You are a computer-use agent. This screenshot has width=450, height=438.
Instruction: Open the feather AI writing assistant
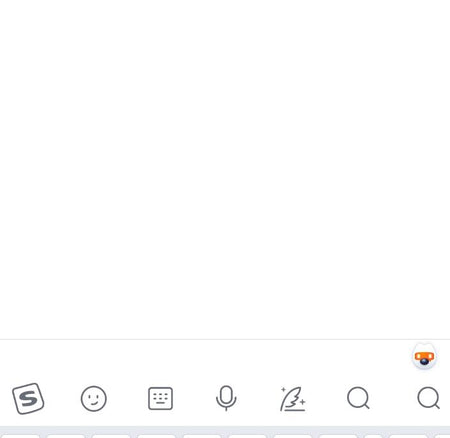click(x=293, y=399)
